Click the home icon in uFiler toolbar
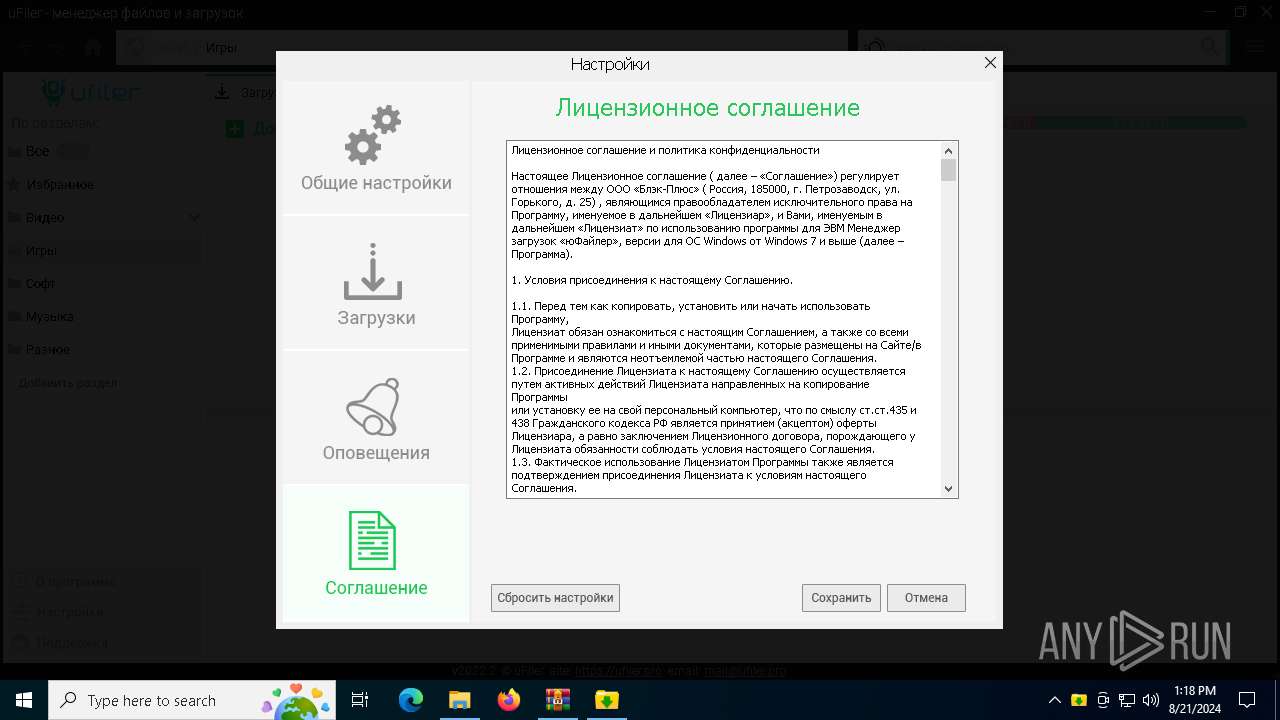 click(x=93, y=47)
